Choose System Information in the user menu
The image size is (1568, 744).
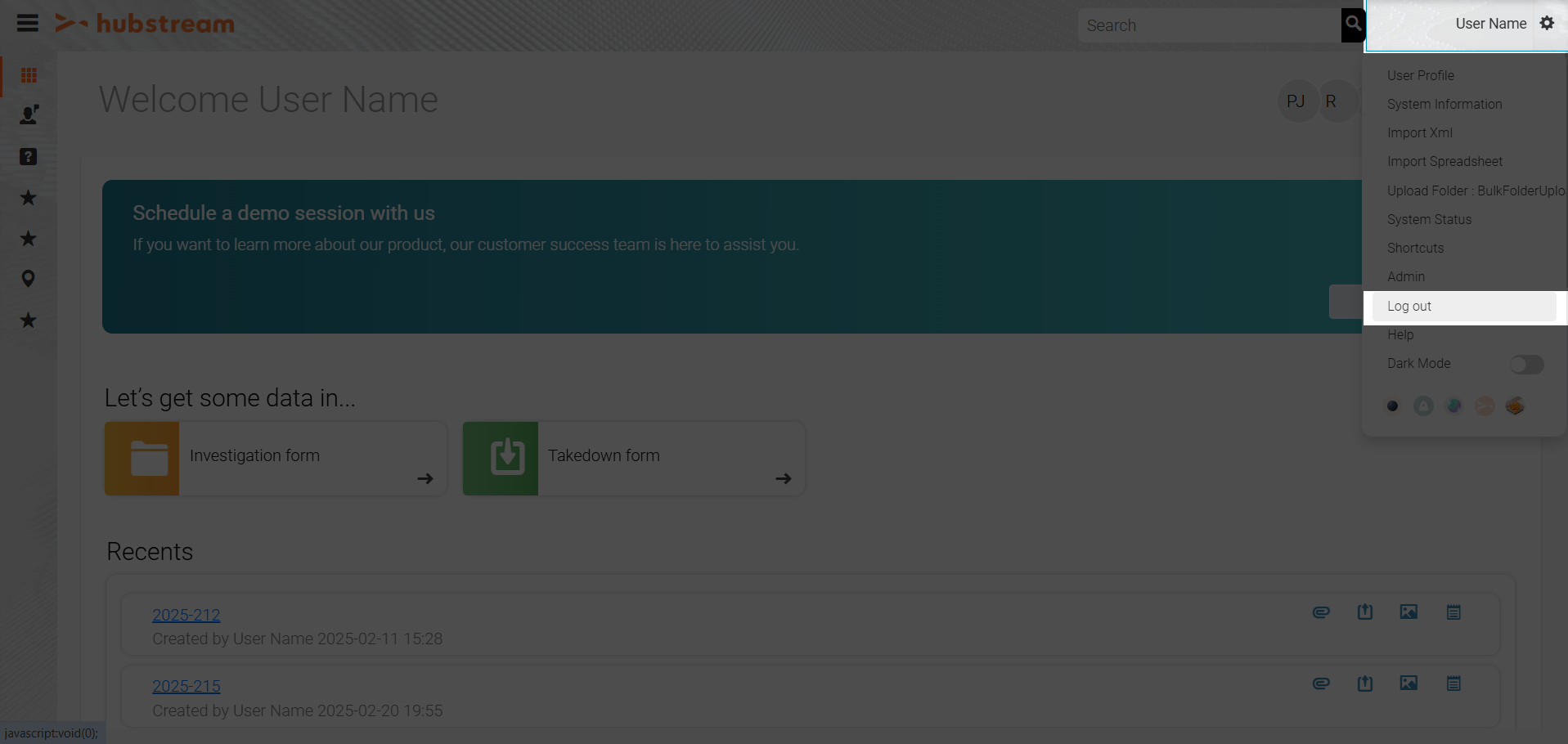coord(1444,105)
